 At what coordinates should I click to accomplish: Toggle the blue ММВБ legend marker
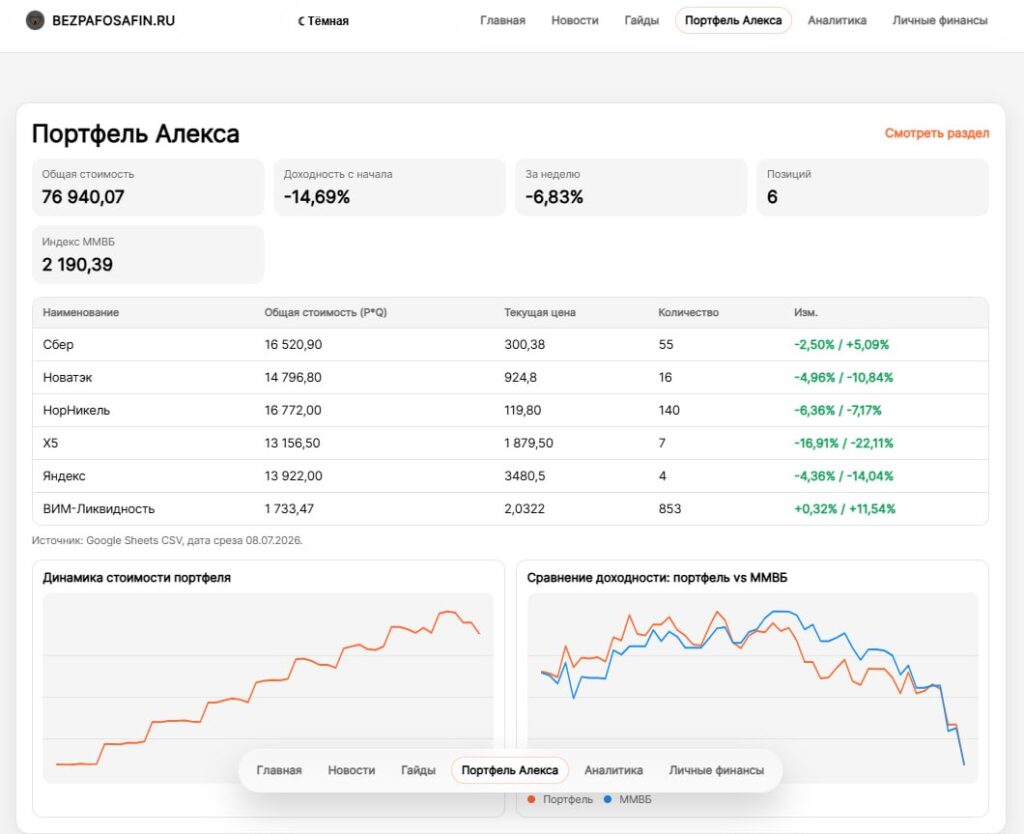tap(608, 799)
